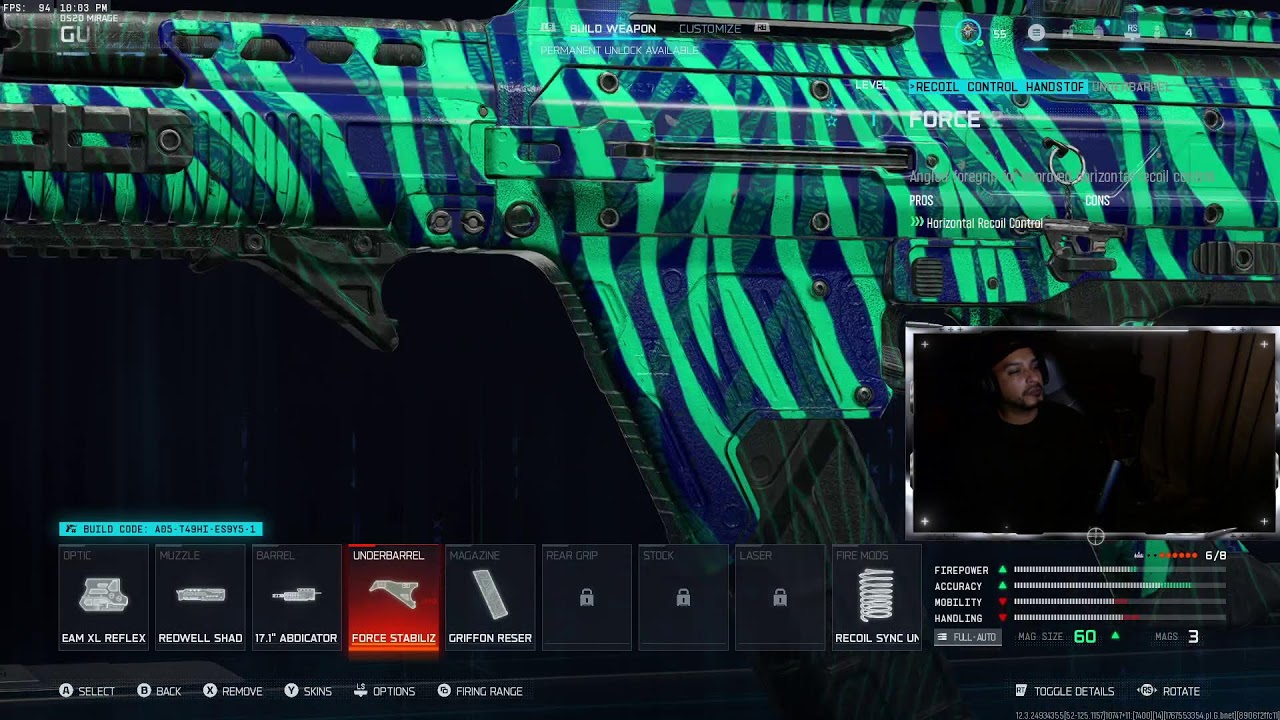This screenshot has width=1280, height=720.
Task: Click the green Accuracy increase arrow
Action: tap(1002, 586)
